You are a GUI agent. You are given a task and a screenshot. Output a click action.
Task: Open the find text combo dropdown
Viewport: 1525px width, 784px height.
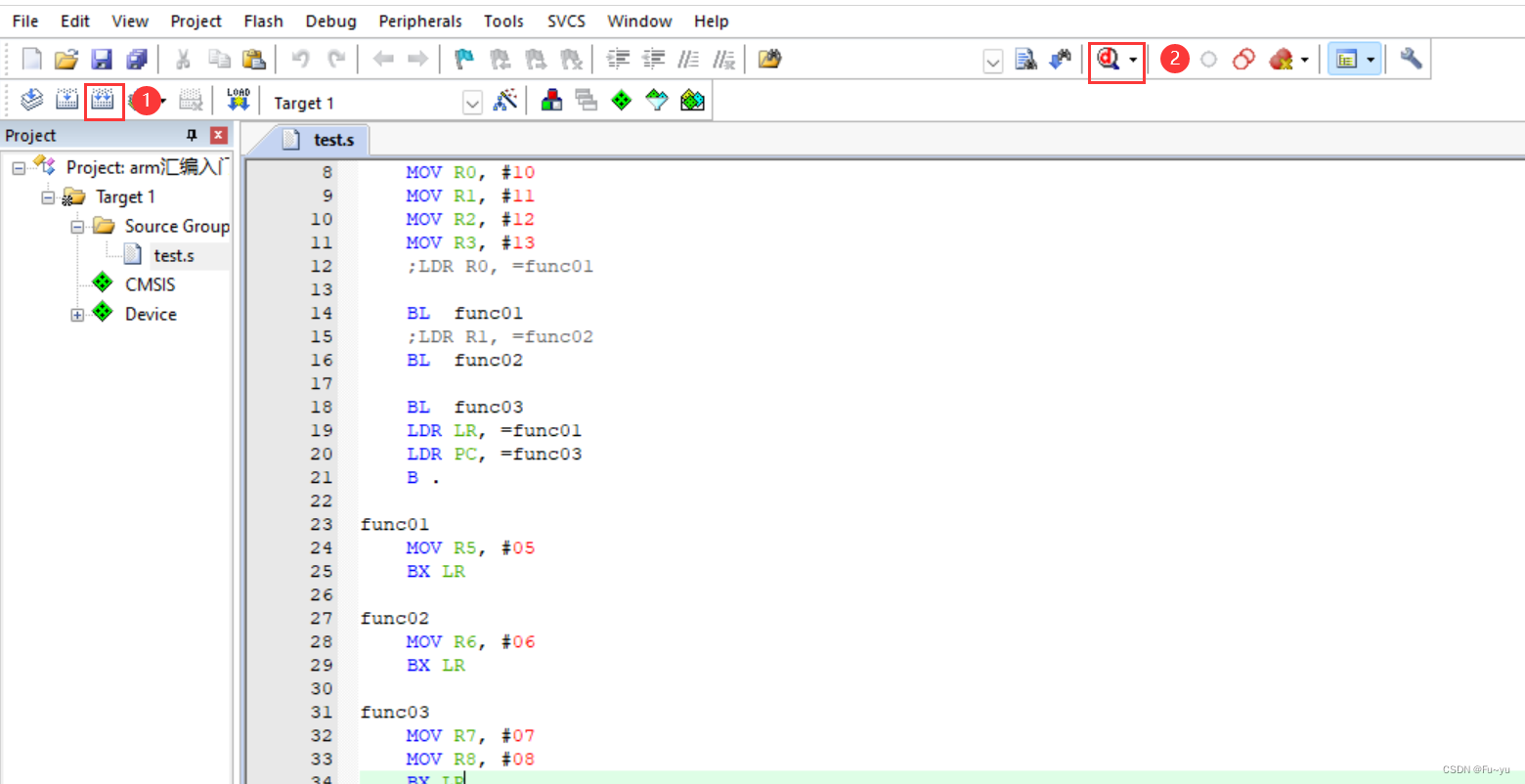(x=992, y=62)
